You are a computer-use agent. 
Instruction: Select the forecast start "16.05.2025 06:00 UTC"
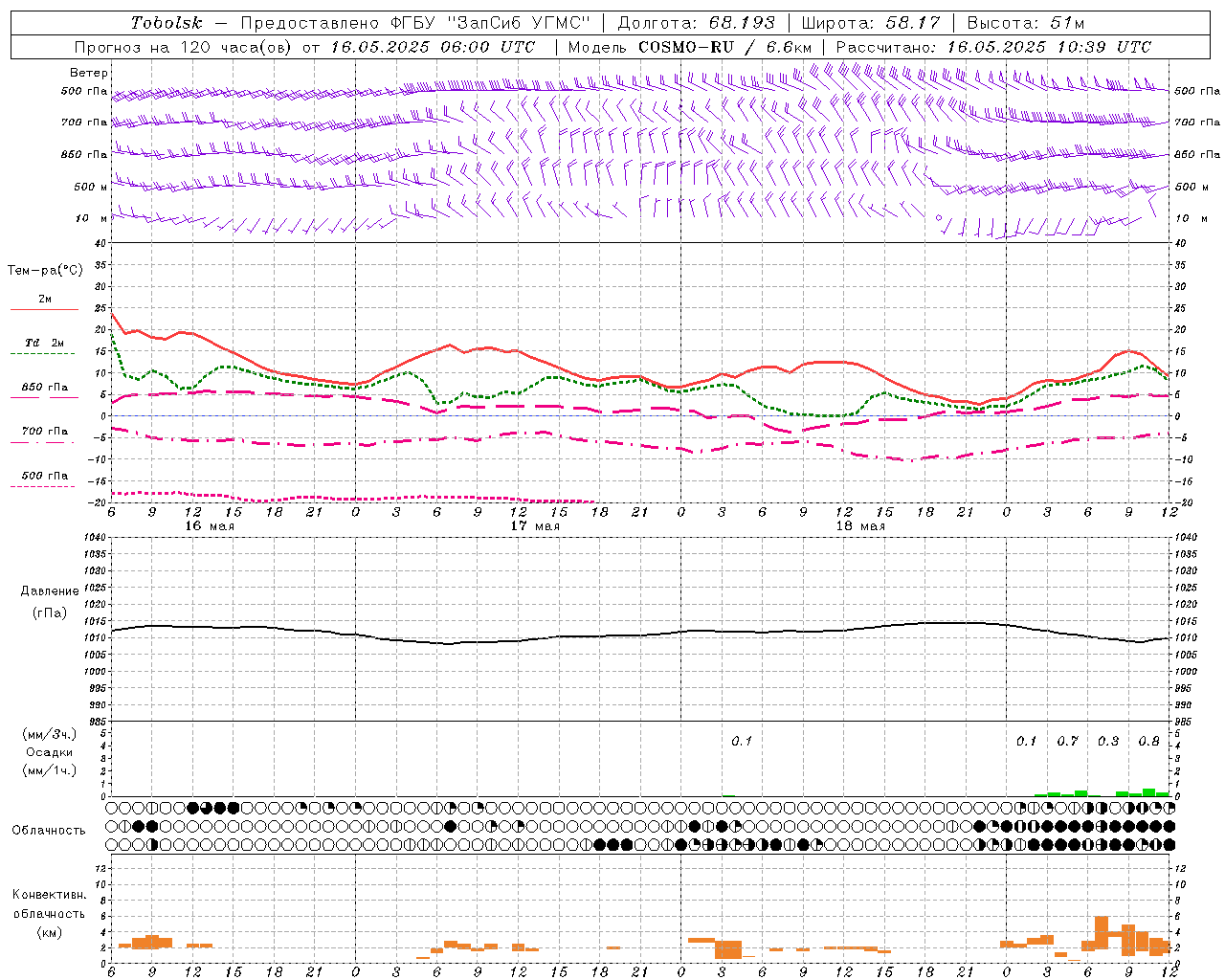433,47
